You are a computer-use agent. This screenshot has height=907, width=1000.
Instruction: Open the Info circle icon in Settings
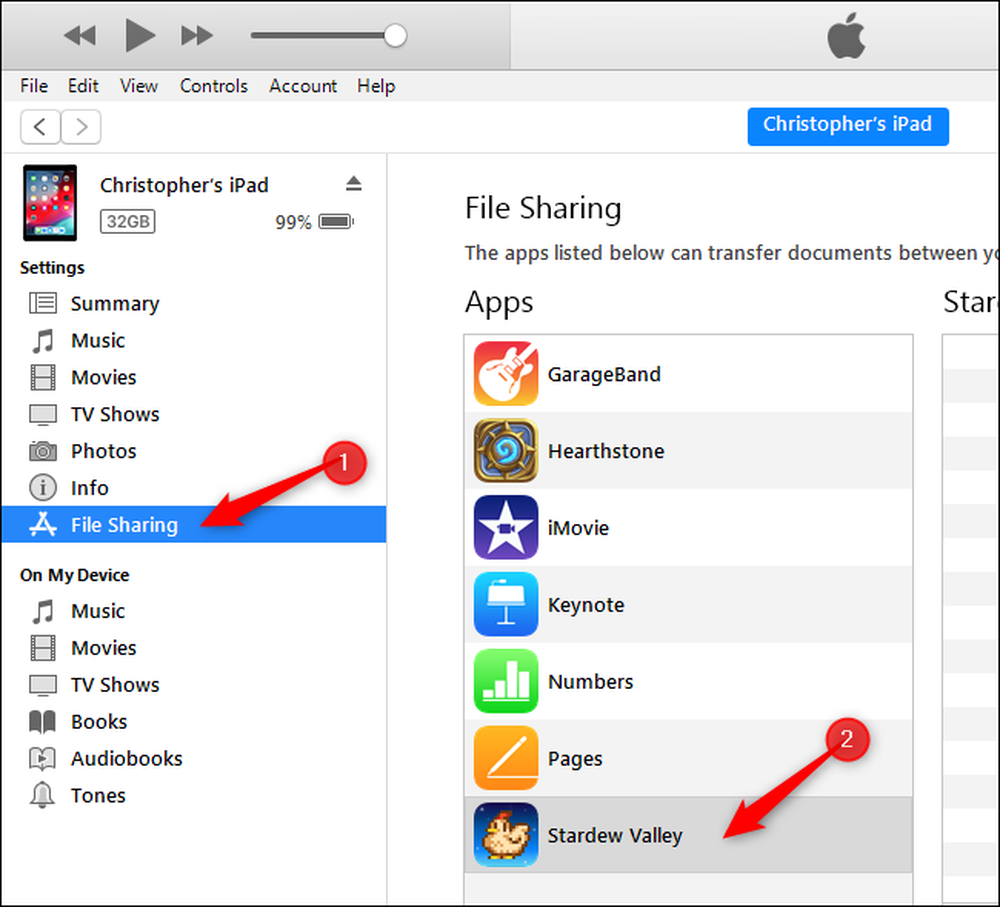(x=43, y=488)
